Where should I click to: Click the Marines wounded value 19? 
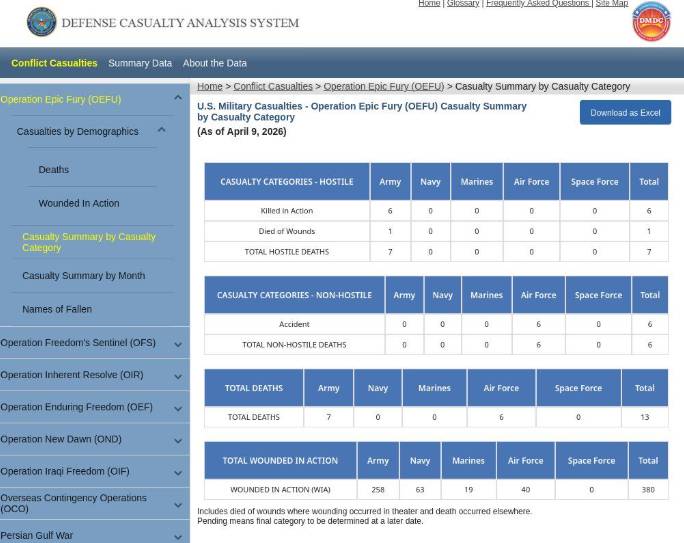tap(469, 490)
